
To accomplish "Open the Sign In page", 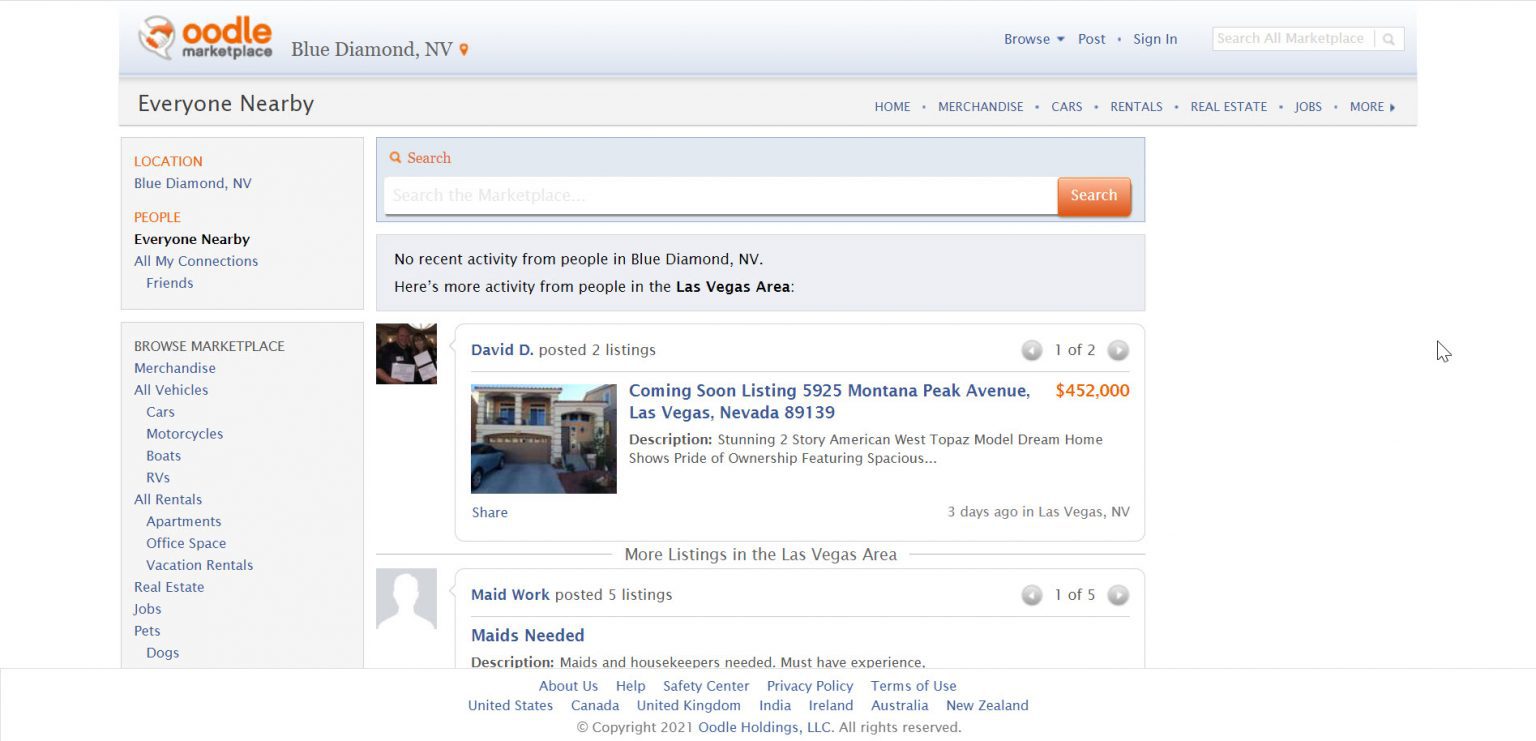I will 1155,39.
